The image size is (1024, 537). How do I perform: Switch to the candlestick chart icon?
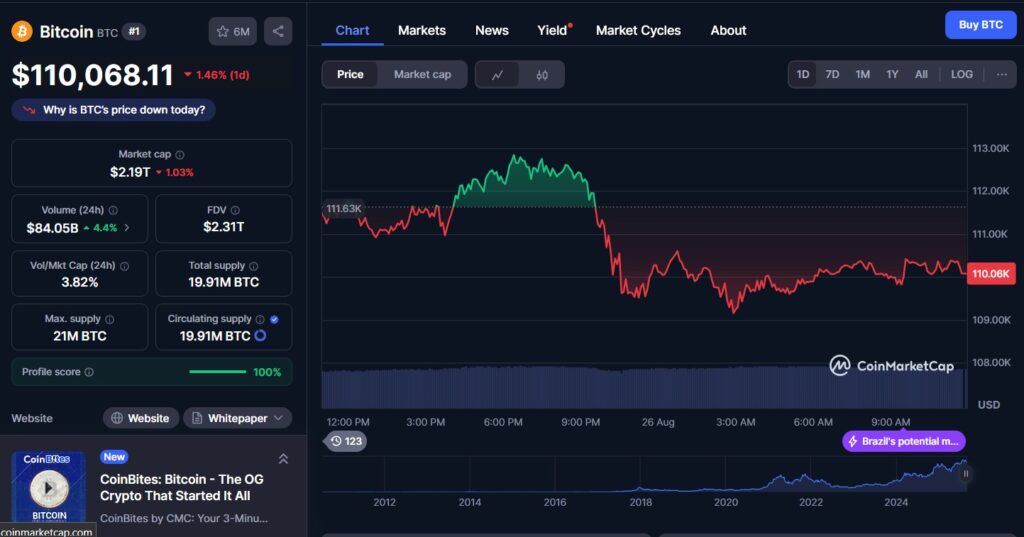pyautogui.click(x=542, y=74)
